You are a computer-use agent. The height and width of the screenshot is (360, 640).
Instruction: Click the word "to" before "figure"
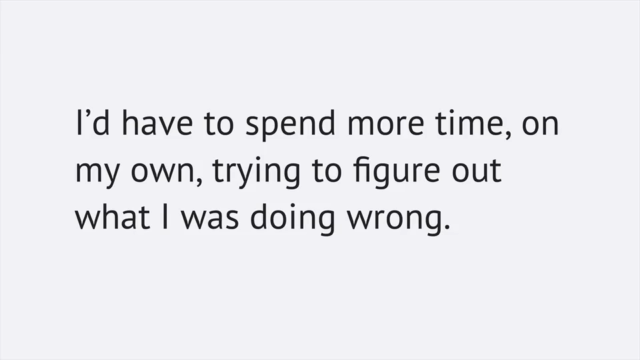tap(327, 171)
